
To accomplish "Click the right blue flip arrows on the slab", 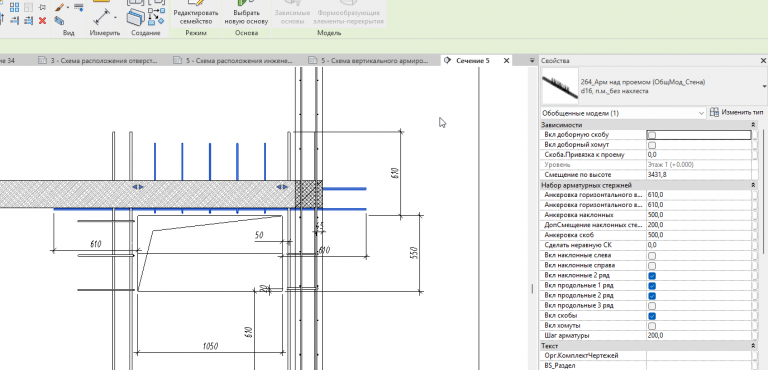I will (x=282, y=187).
